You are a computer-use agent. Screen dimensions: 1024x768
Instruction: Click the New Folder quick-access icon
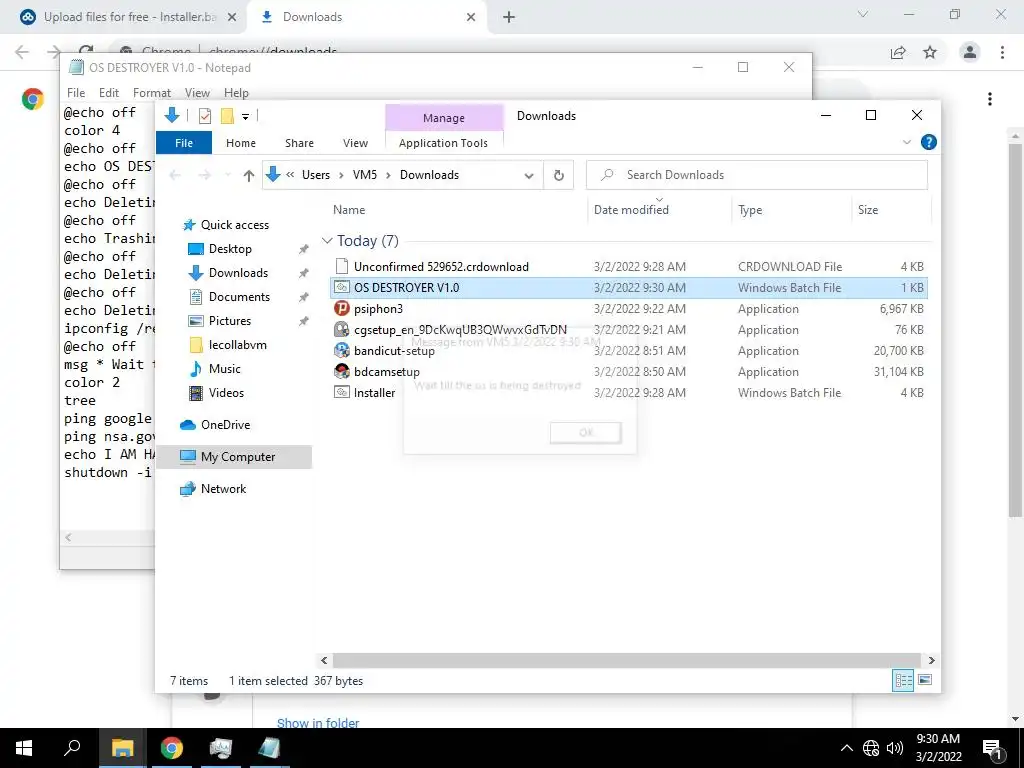227,116
